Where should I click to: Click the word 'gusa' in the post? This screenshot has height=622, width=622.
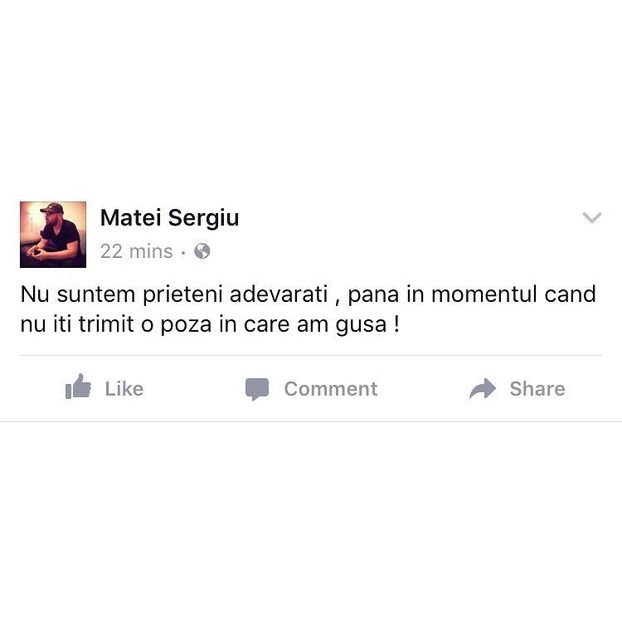pyautogui.click(x=361, y=326)
